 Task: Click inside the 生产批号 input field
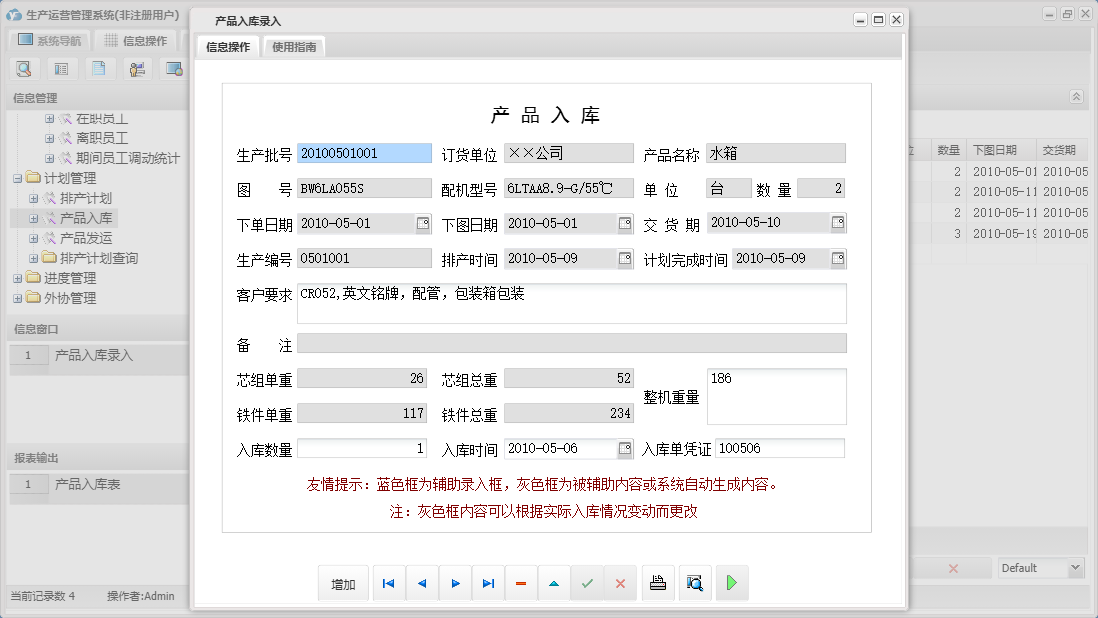(362, 153)
